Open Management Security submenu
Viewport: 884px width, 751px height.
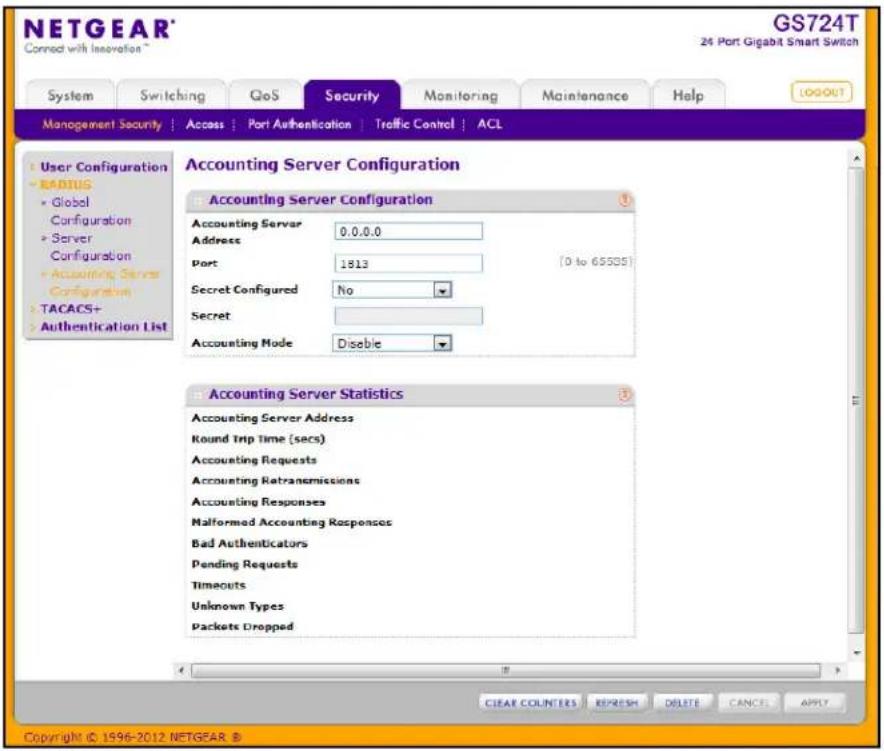(102, 125)
